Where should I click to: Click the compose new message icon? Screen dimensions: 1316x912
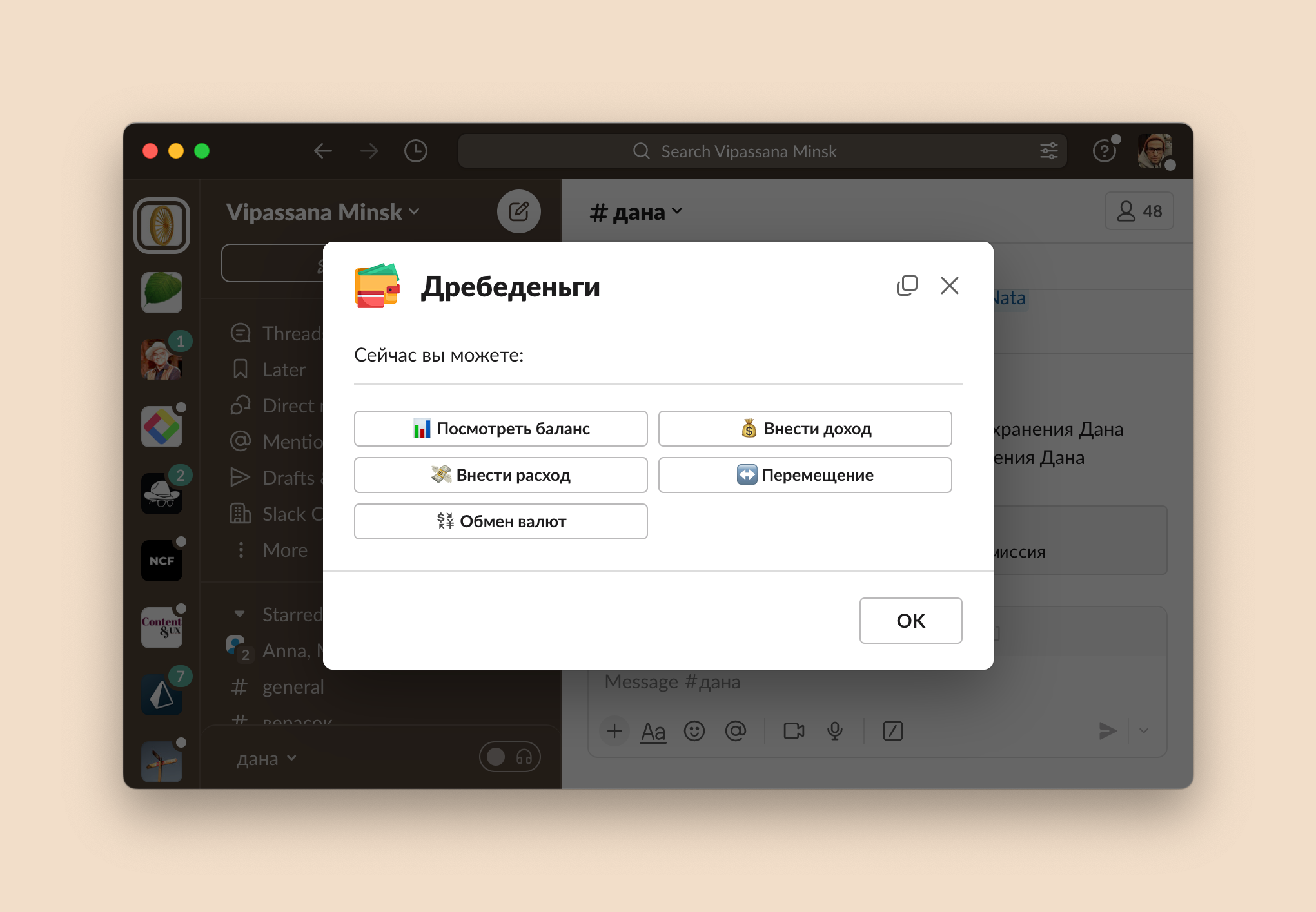518,211
